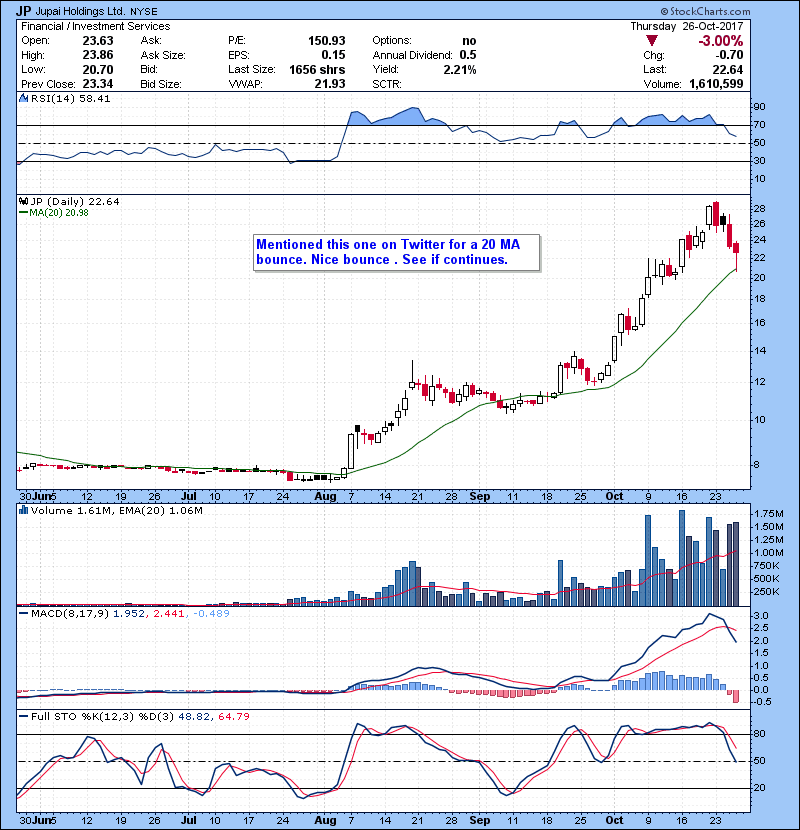800x830 pixels.
Task: Click the Volume 1.61M, EMA(20) 1.06M label
Action: click(x=116, y=510)
